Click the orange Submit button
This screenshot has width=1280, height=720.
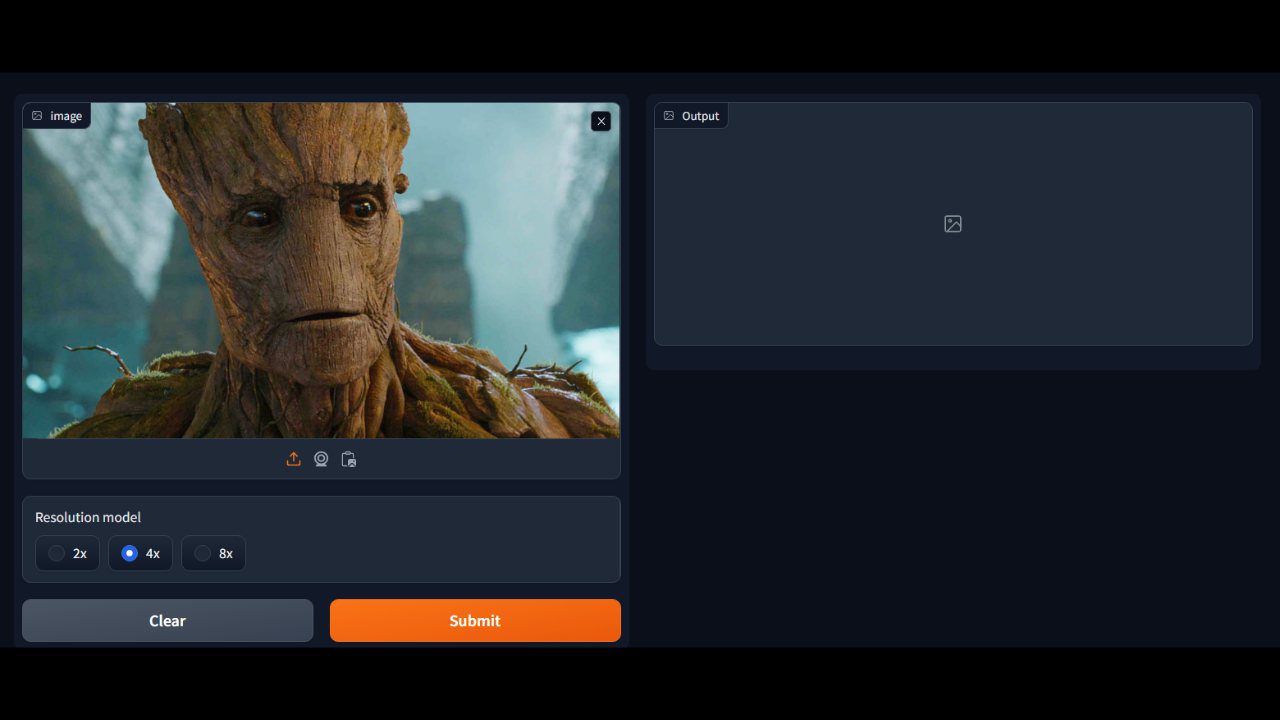click(475, 620)
